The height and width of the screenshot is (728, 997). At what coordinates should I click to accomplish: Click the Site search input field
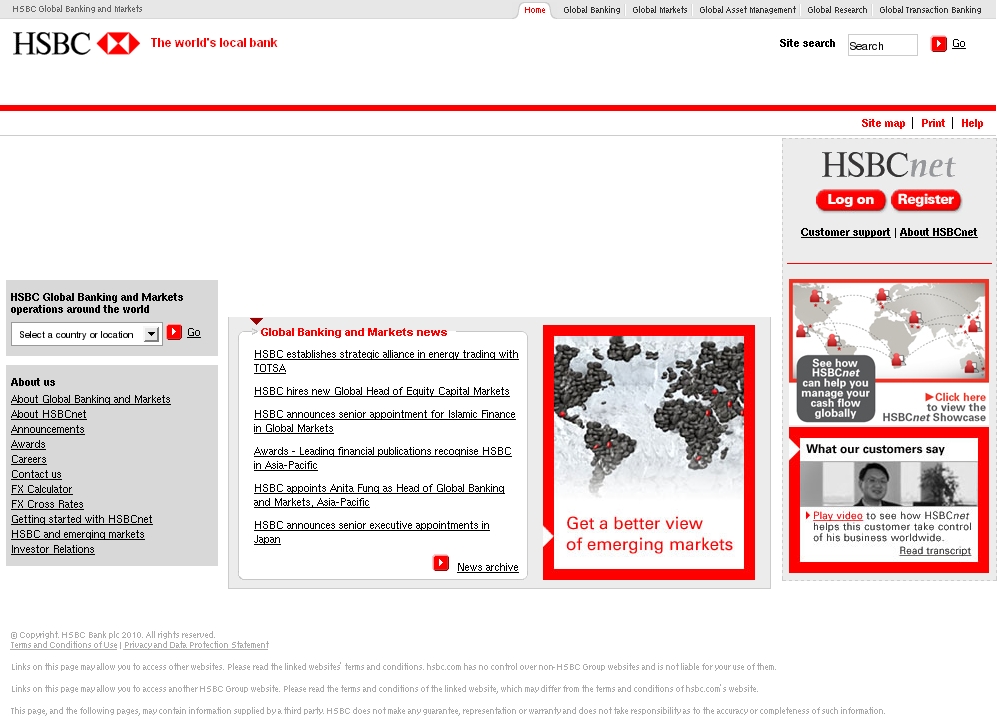pyautogui.click(x=883, y=45)
